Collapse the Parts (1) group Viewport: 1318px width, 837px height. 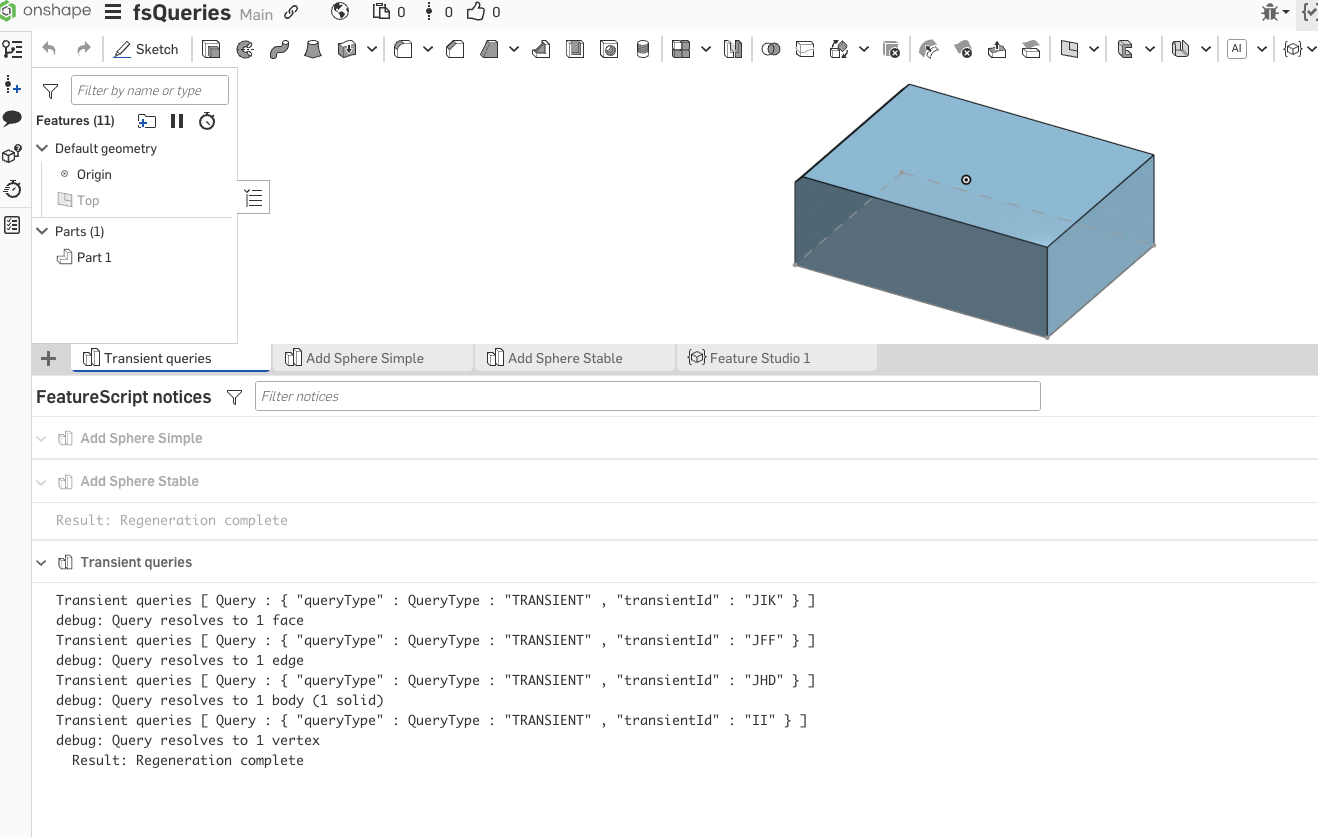click(x=42, y=231)
